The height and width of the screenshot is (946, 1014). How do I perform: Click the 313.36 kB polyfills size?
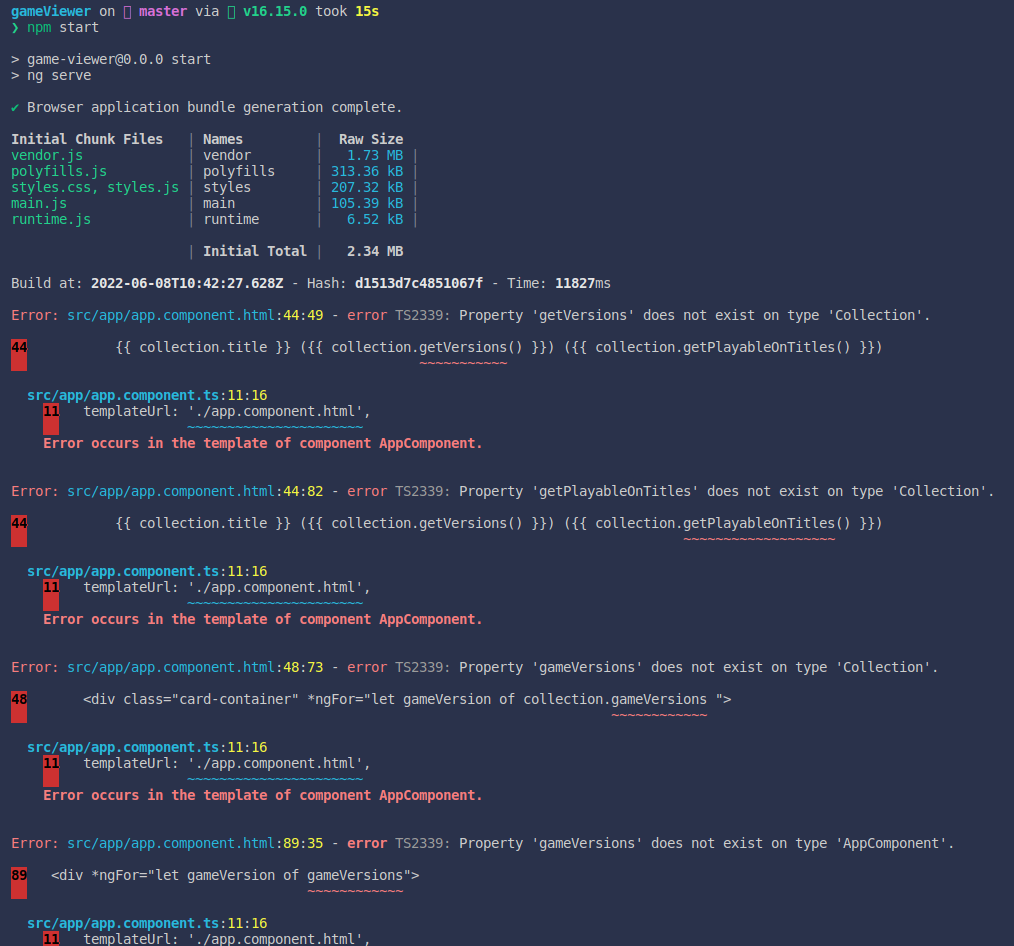click(x=367, y=171)
